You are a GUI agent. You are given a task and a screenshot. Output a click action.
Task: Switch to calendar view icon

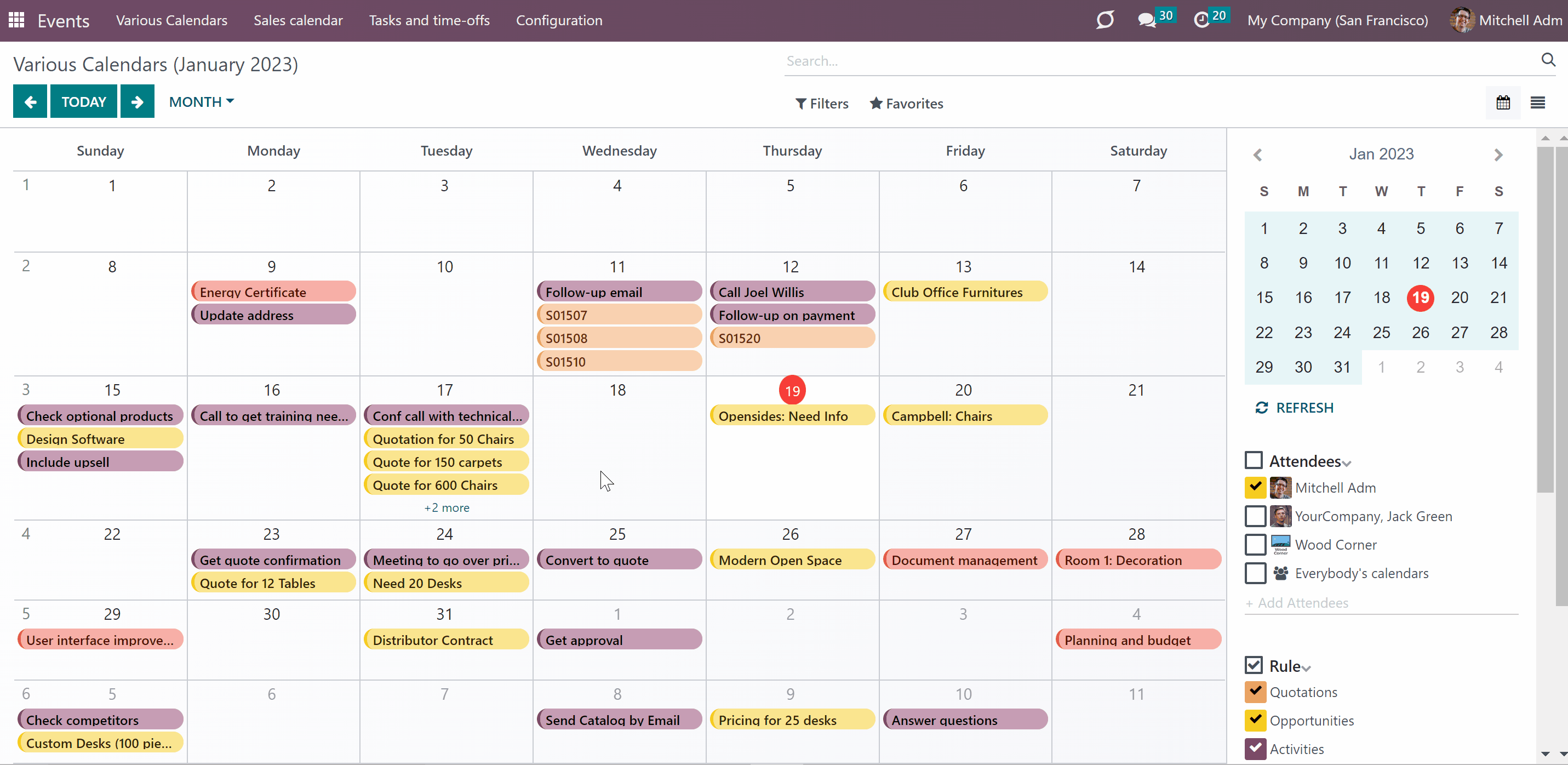pyautogui.click(x=1503, y=102)
